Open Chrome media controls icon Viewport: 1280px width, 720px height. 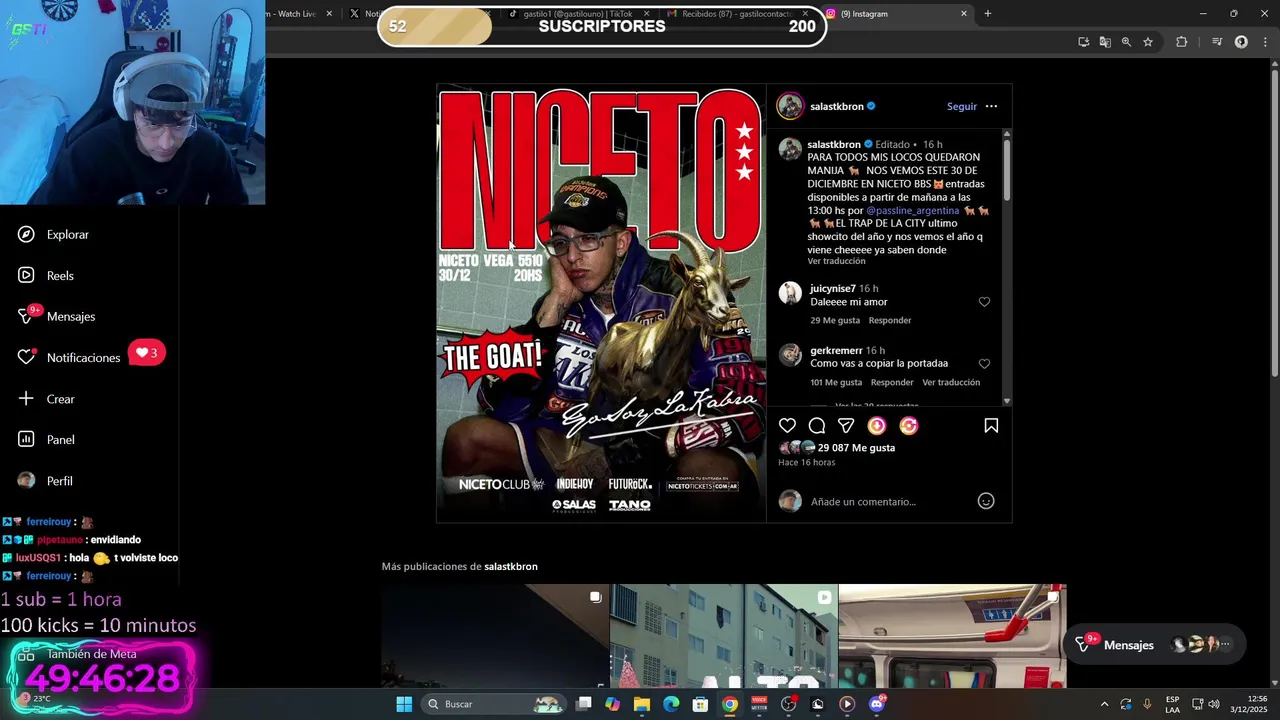coord(1217,42)
